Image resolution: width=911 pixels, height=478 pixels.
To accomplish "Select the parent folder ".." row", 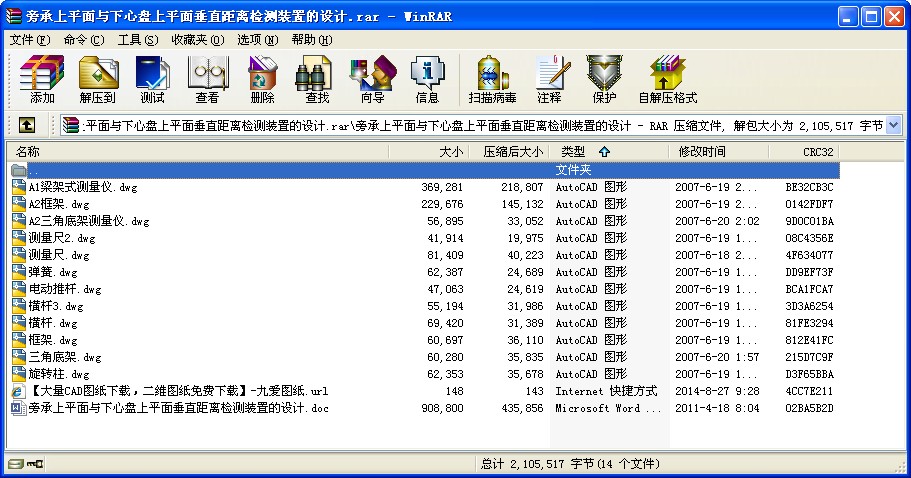I will coord(200,170).
